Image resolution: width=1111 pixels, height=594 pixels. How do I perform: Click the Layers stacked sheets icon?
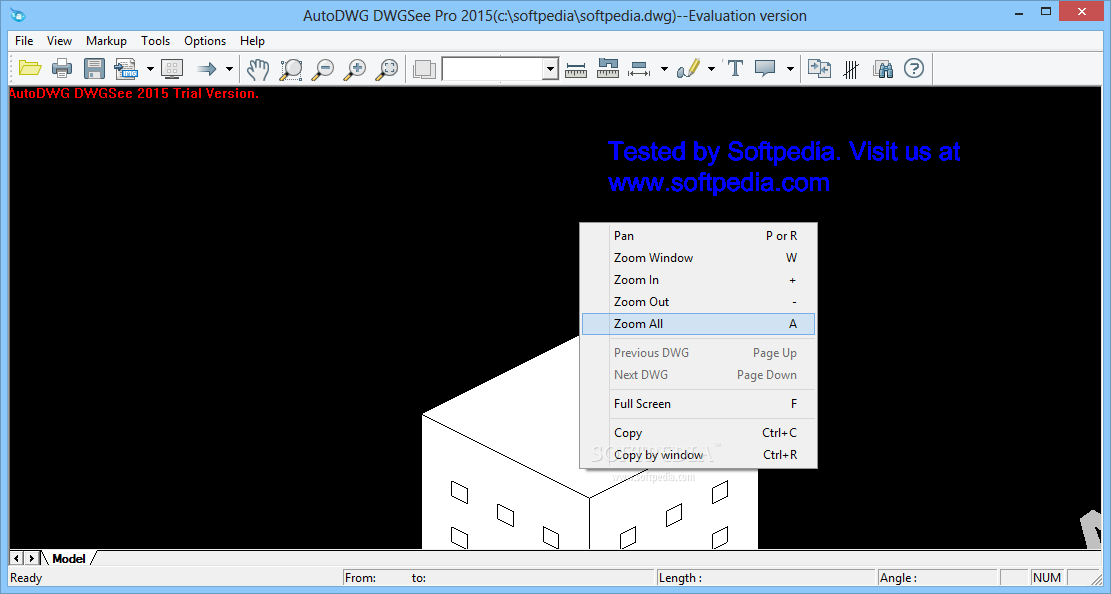click(424, 69)
